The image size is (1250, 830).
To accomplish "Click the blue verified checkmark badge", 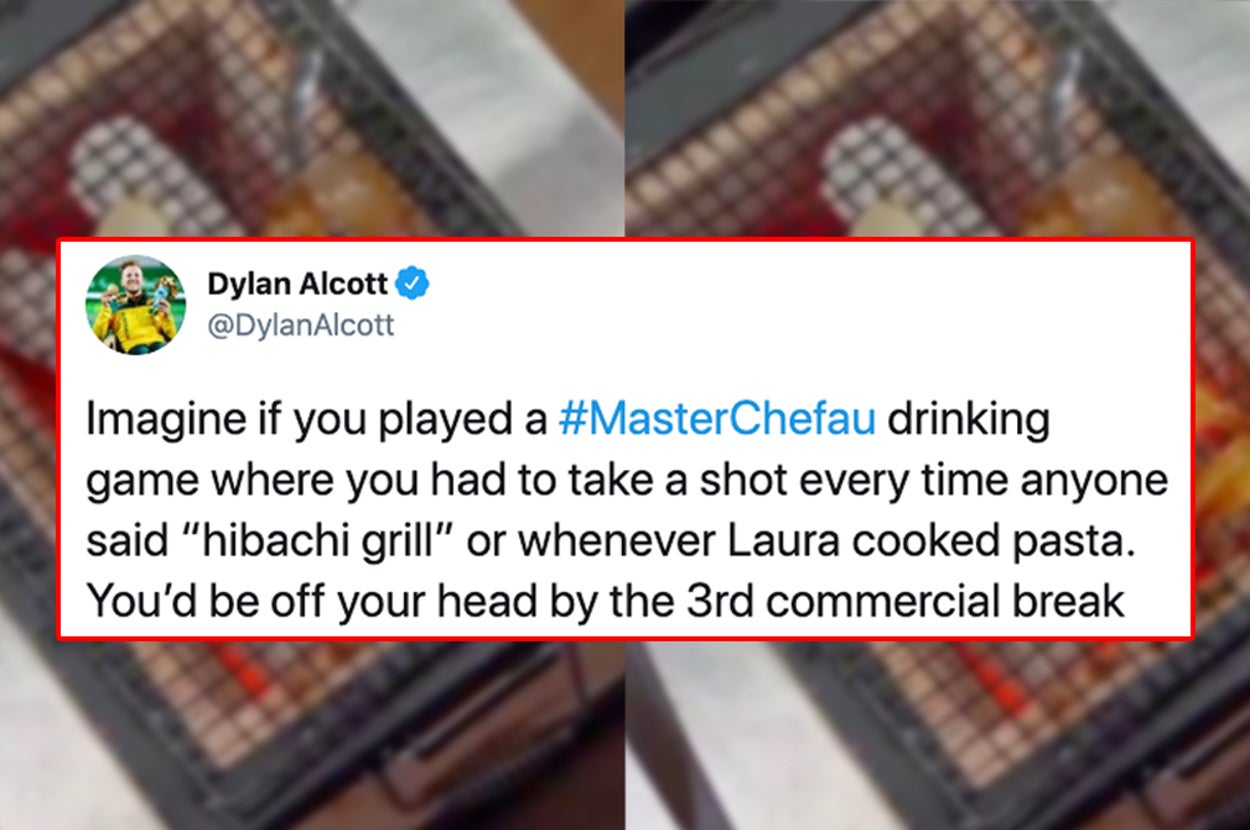I will (x=413, y=284).
